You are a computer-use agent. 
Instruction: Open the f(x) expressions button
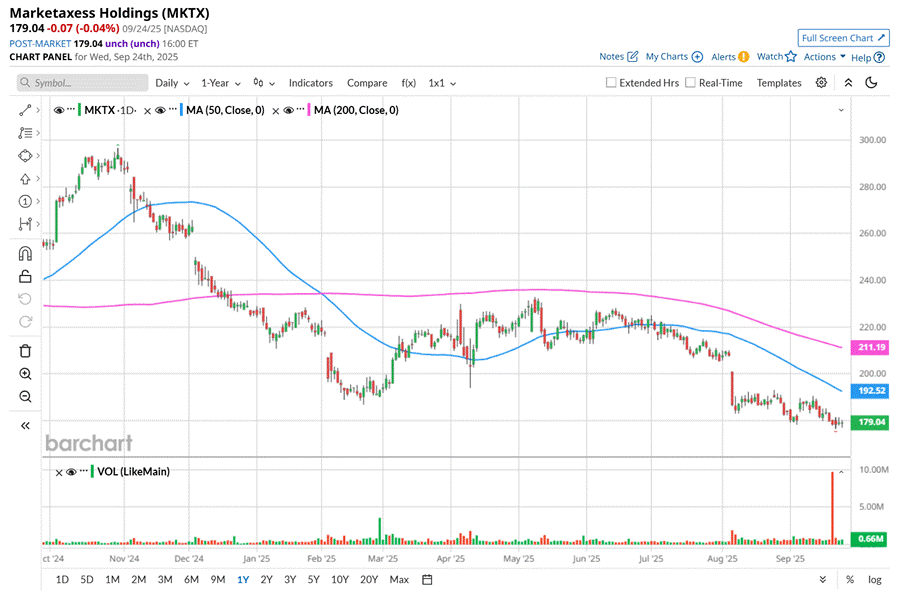pyautogui.click(x=408, y=83)
